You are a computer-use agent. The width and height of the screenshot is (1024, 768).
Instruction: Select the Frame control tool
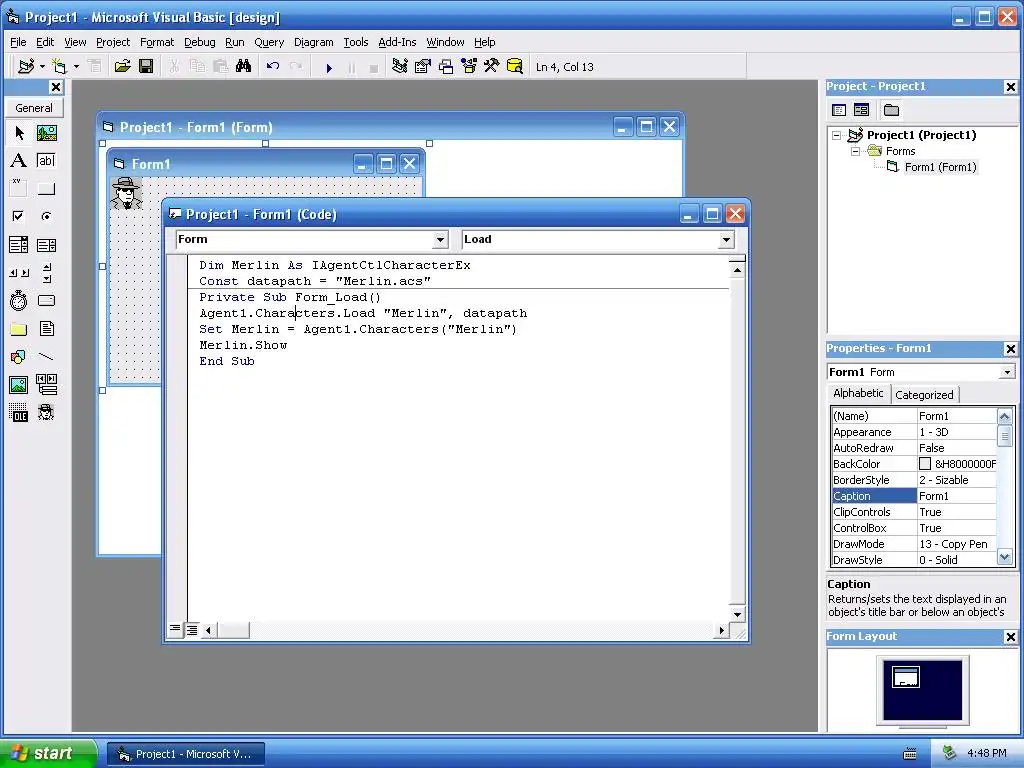coord(19,189)
